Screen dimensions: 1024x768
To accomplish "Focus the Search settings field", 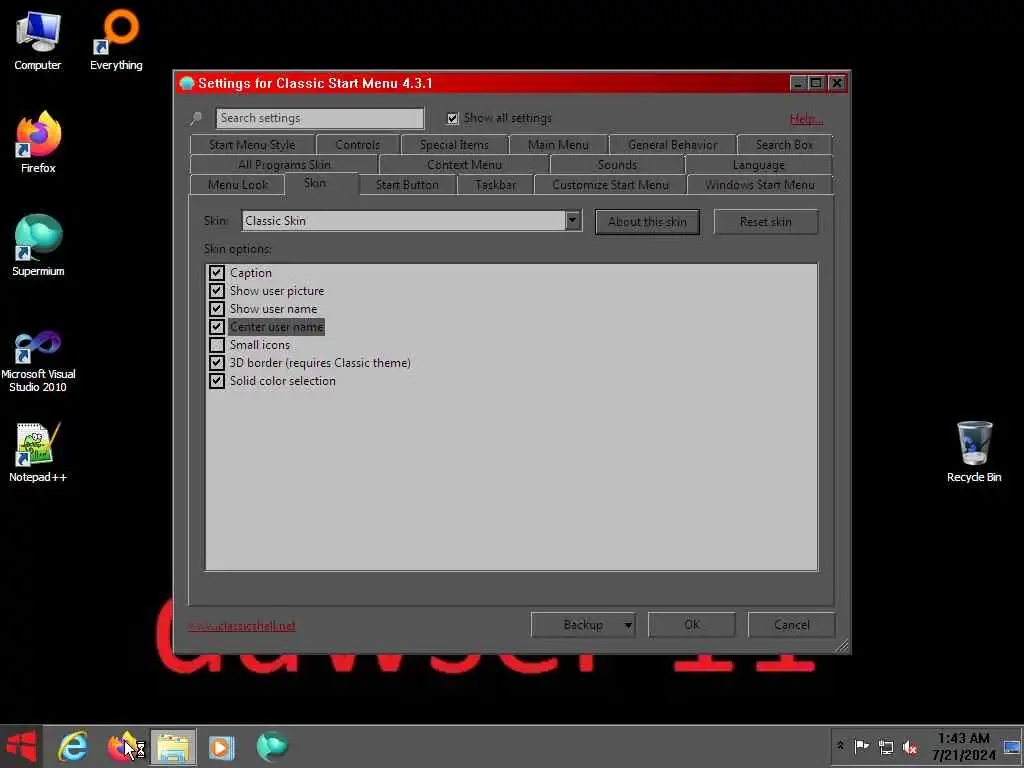I will click(320, 118).
